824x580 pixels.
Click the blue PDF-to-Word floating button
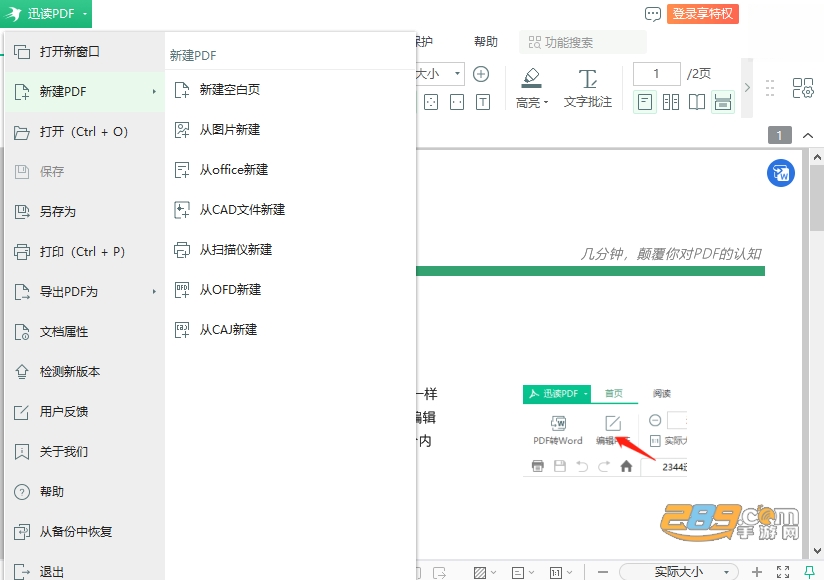tap(780, 173)
